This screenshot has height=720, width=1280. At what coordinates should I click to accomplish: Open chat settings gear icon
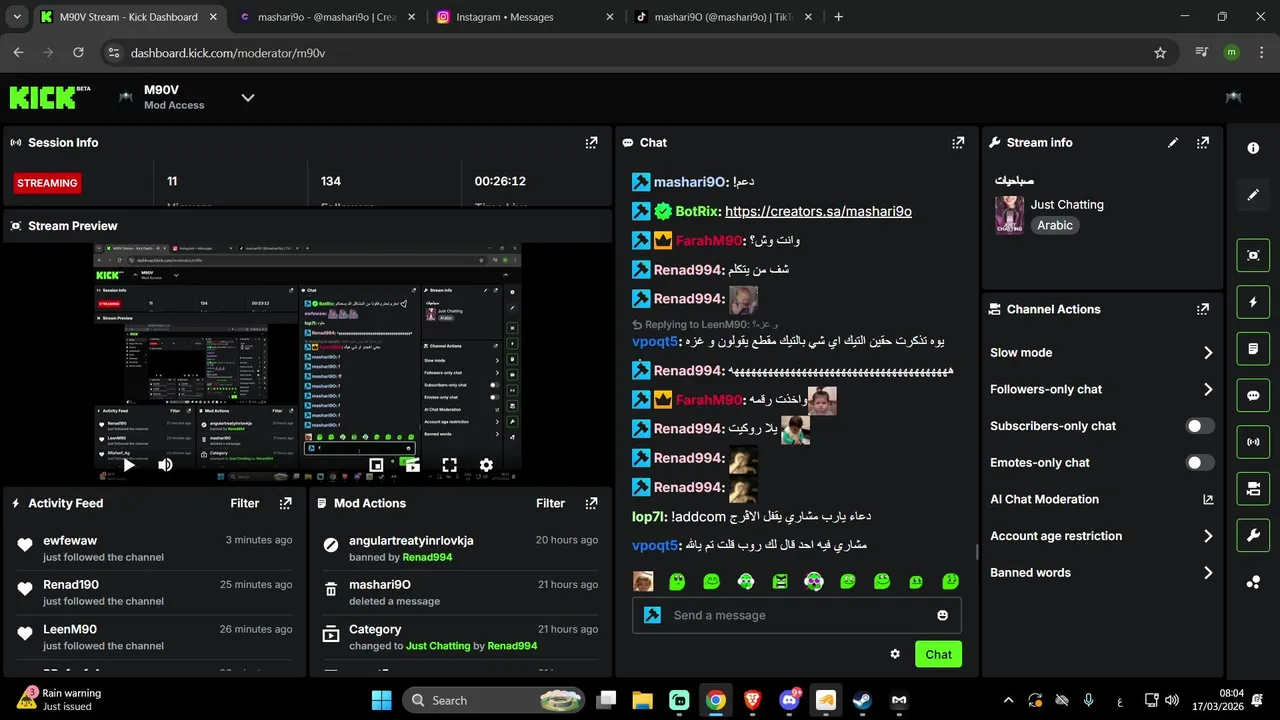click(x=895, y=654)
